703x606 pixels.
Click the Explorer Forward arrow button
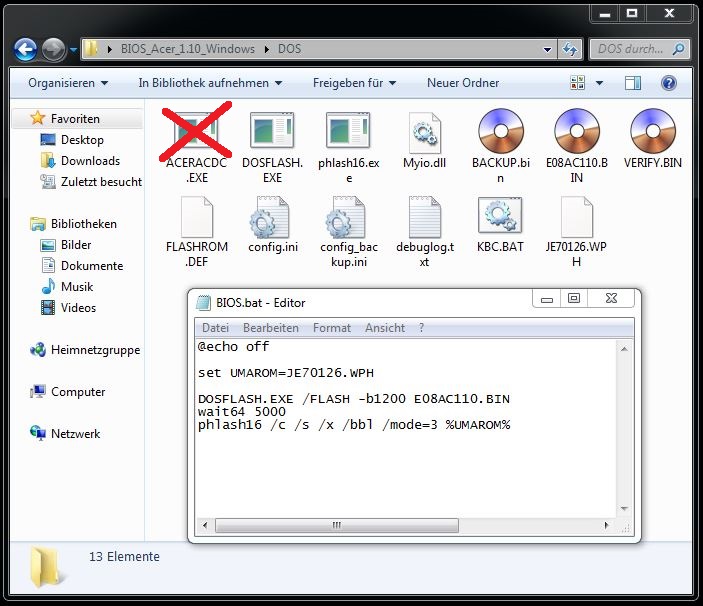(x=54, y=49)
